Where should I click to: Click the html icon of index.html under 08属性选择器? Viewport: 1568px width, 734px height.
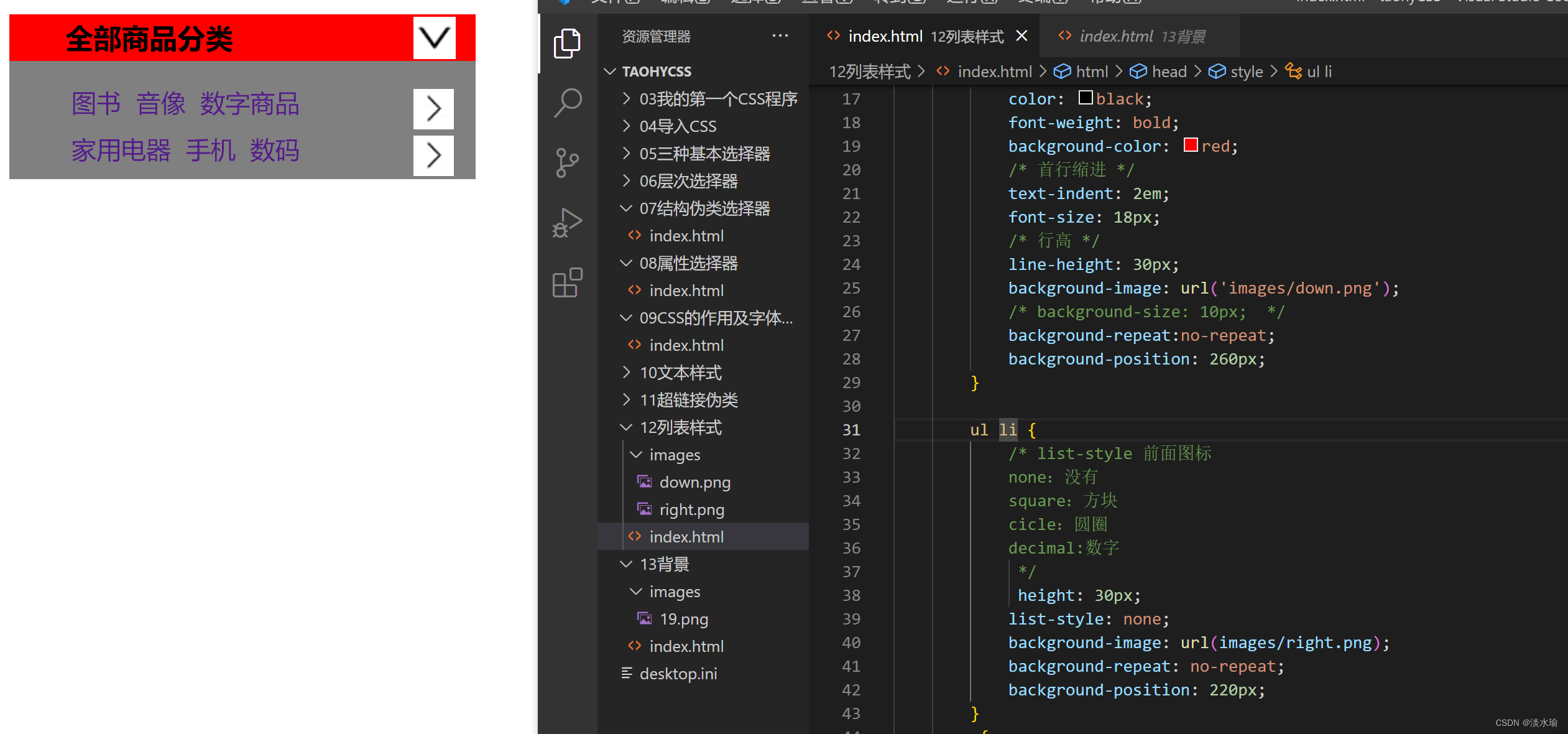(x=635, y=290)
